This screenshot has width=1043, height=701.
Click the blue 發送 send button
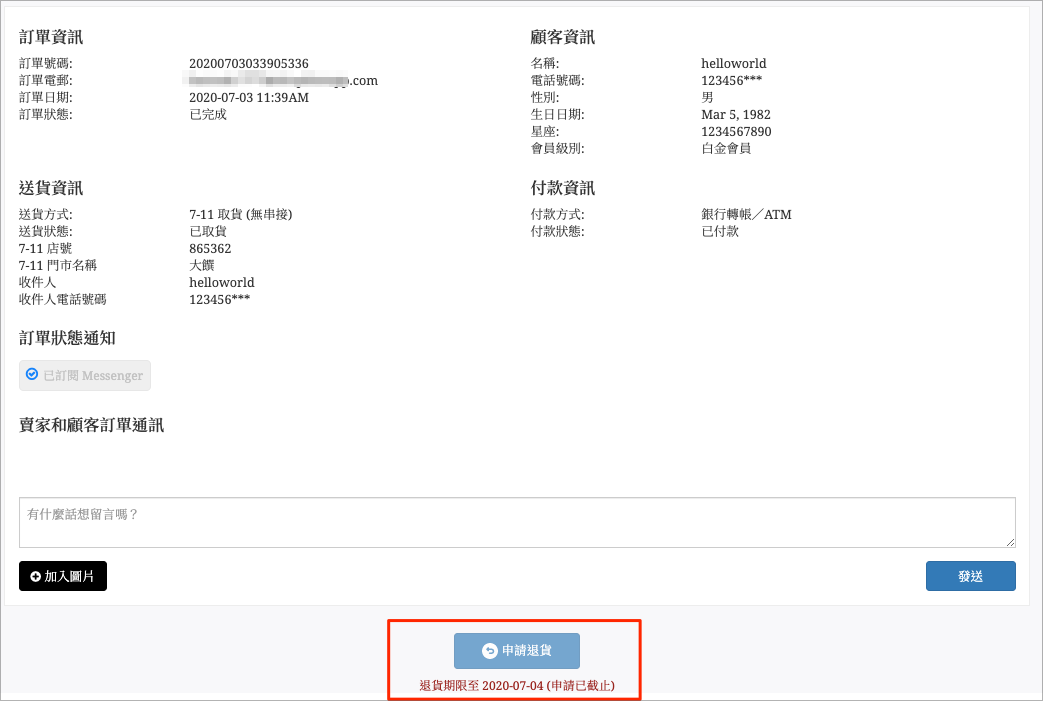[970, 576]
